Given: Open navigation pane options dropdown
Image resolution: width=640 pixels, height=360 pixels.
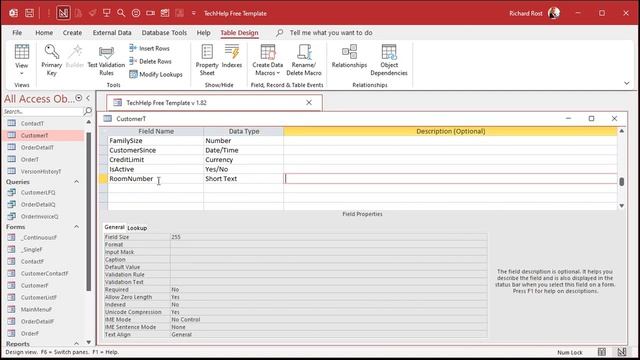Looking at the screenshot, I should pyautogui.click(x=78, y=98).
